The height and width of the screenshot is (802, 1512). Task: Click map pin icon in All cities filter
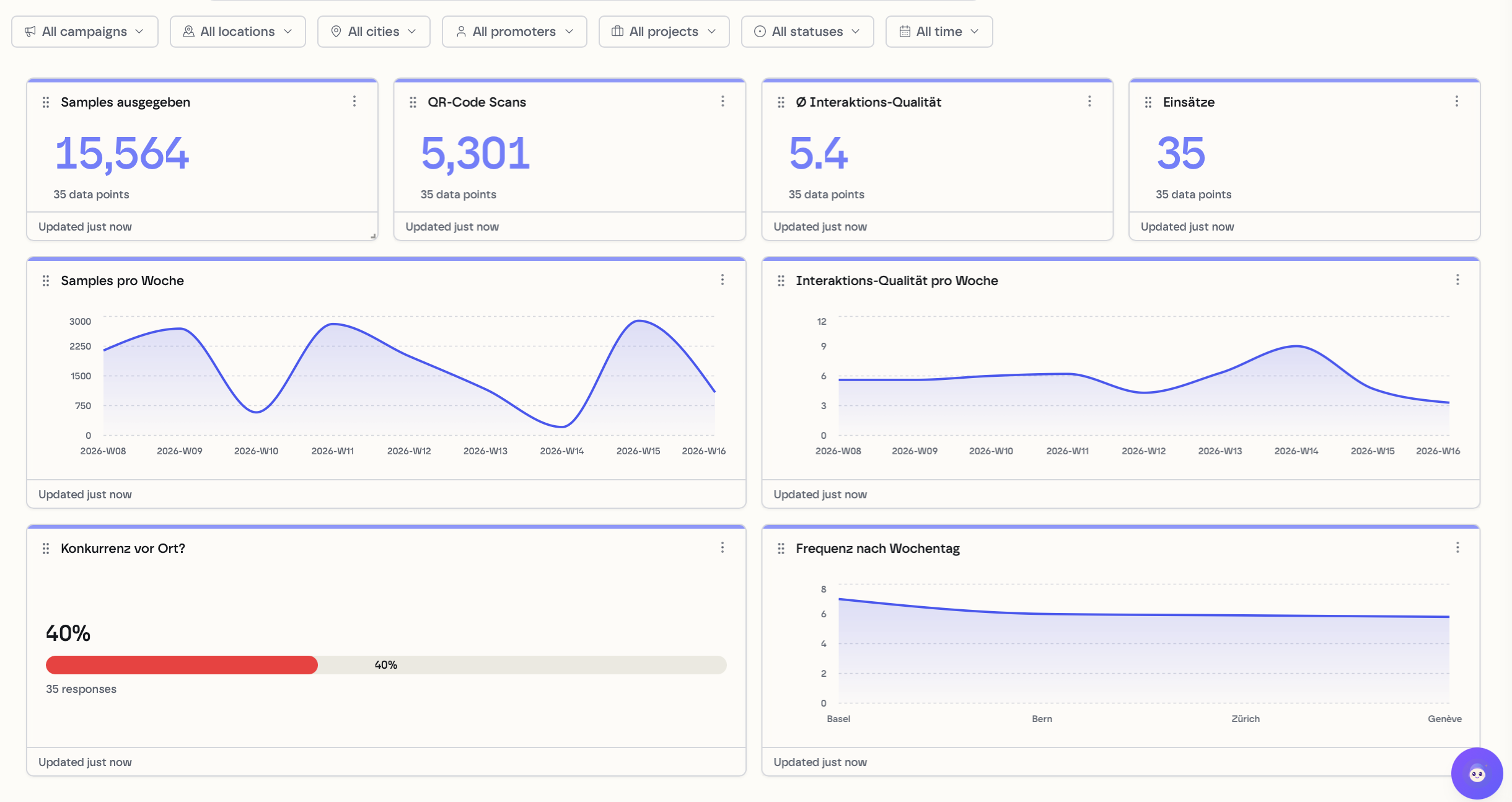point(336,32)
